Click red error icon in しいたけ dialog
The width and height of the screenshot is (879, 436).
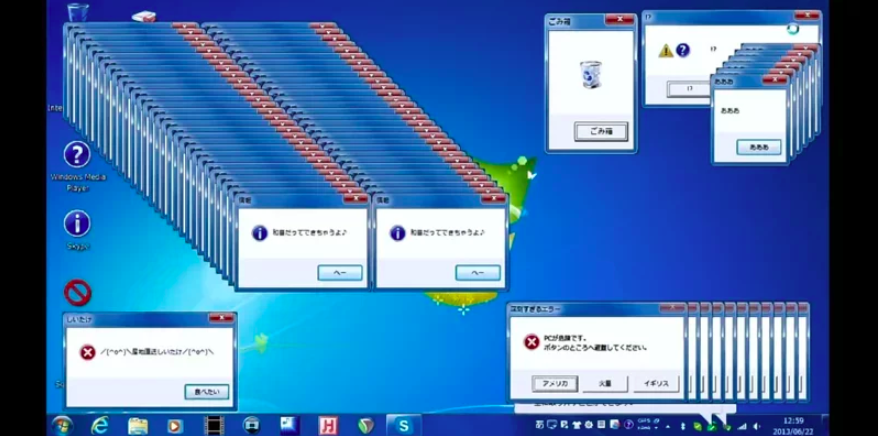[x=87, y=352]
